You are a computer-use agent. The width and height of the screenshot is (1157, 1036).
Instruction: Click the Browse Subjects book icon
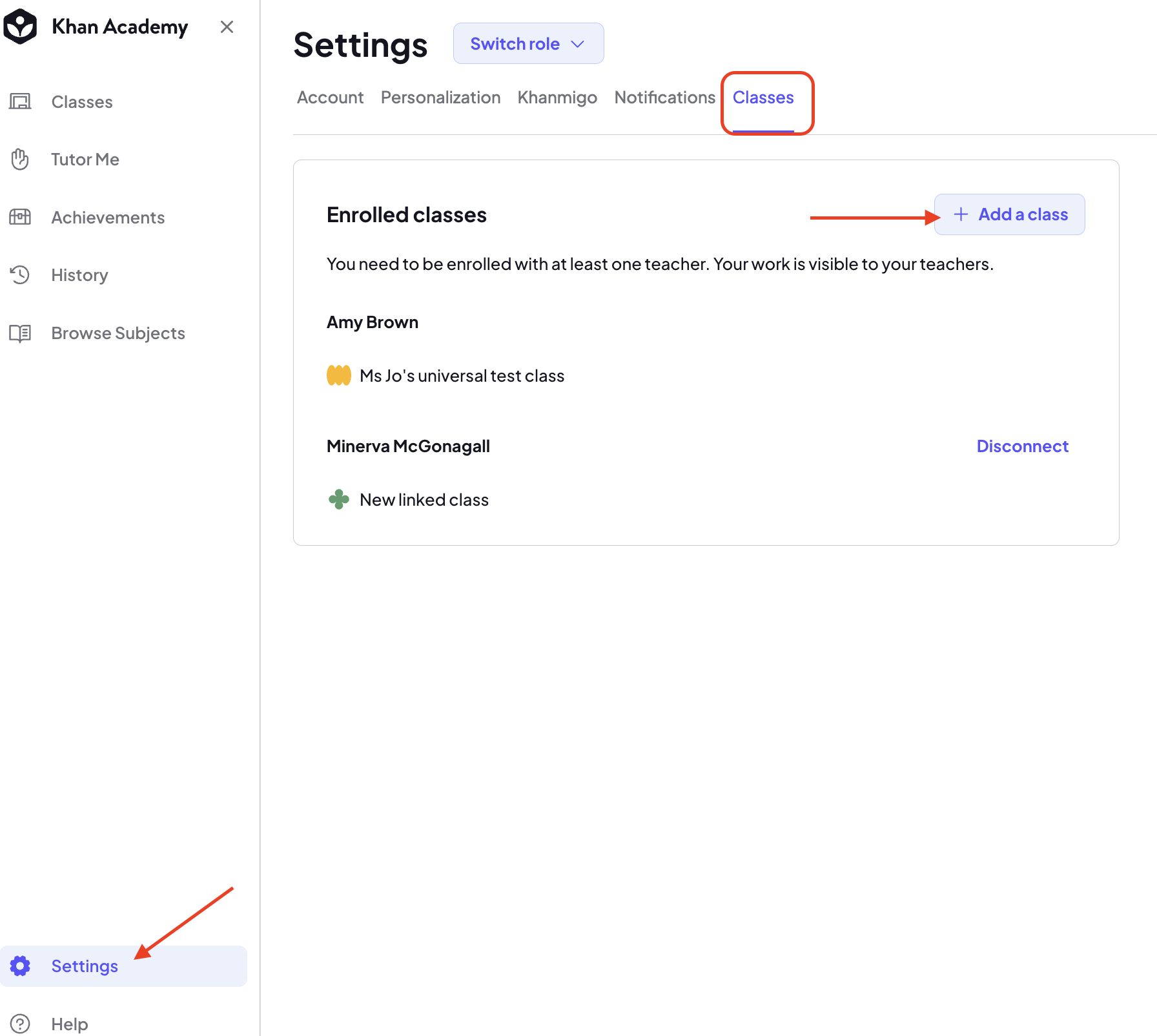pyautogui.click(x=20, y=333)
